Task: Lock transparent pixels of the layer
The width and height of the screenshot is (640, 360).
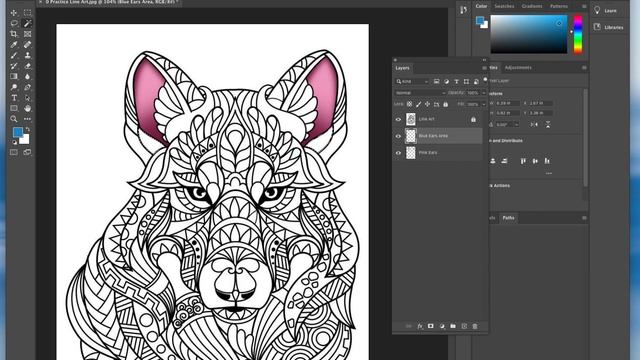Action: point(409,104)
